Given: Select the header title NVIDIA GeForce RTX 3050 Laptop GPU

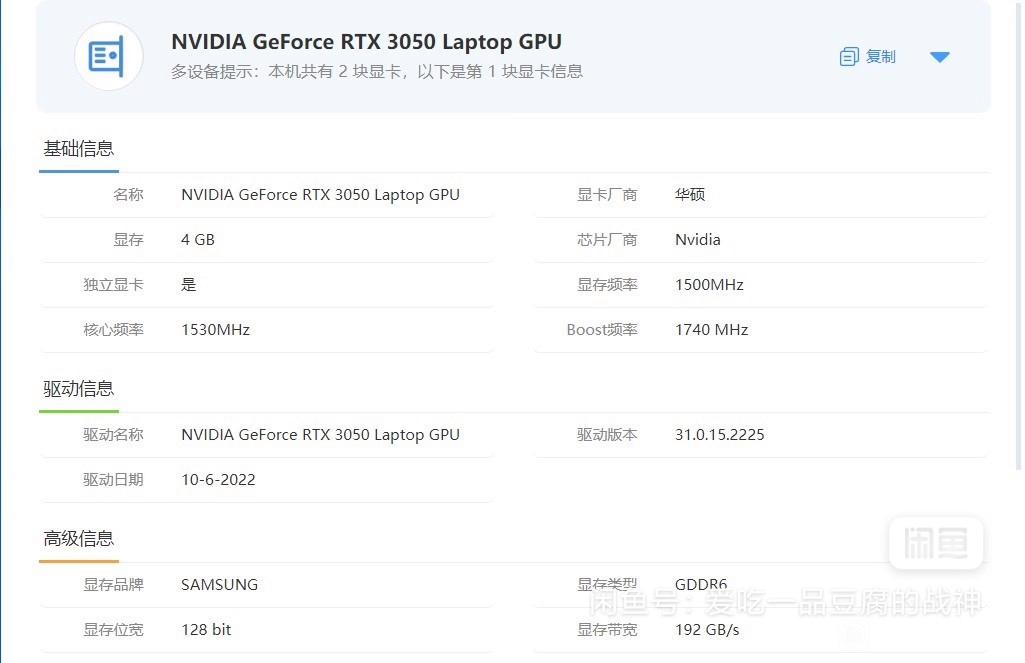Looking at the screenshot, I should point(366,42).
